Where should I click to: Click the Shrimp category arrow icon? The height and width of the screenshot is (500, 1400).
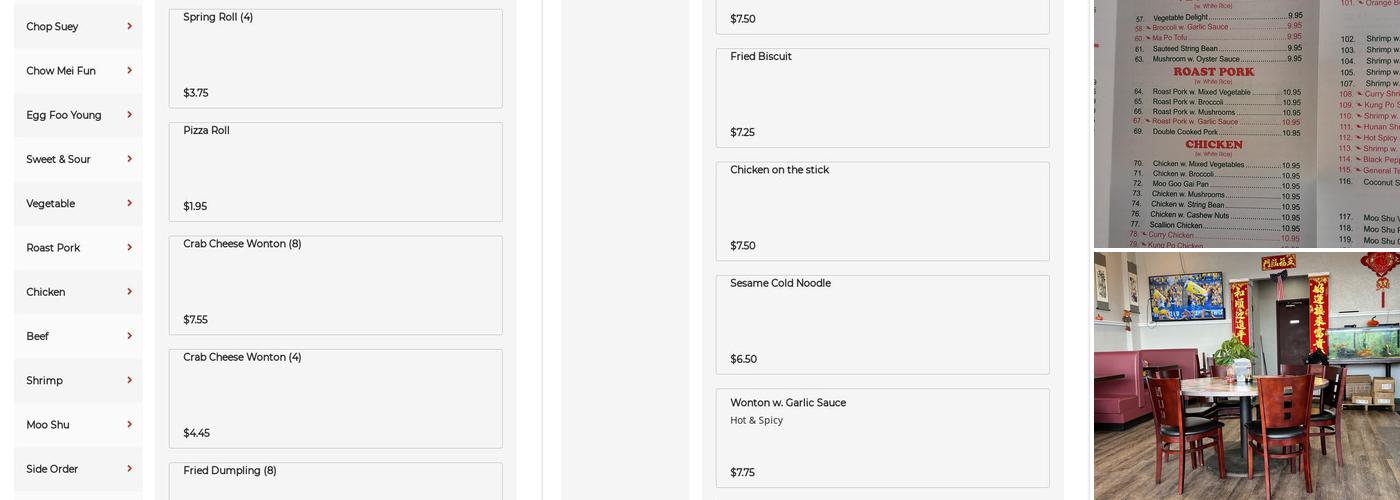tap(129, 380)
